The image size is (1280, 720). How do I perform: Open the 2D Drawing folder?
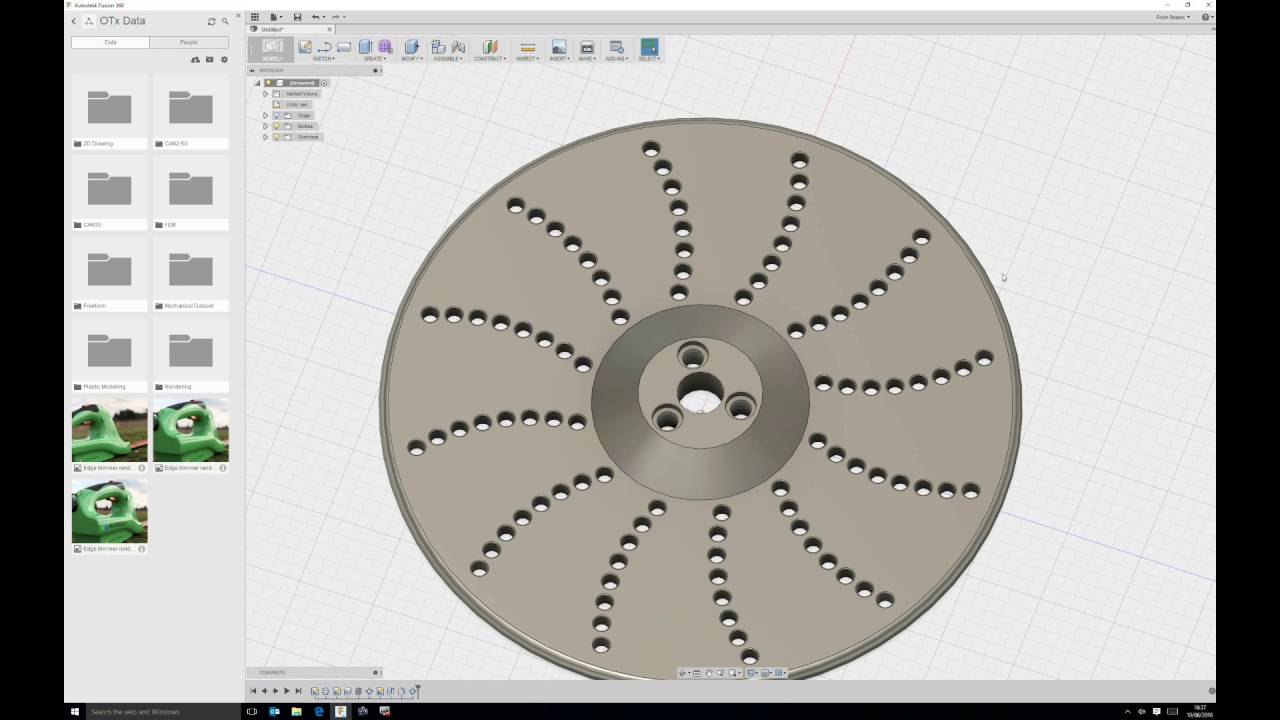(x=109, y=111)
